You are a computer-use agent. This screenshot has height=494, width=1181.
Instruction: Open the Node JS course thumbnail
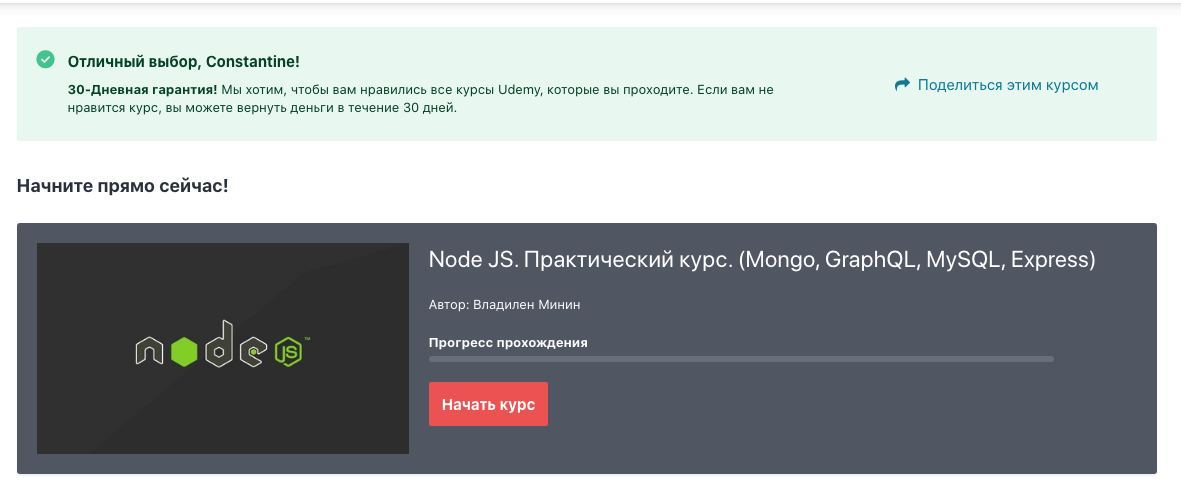coord(223,349)
